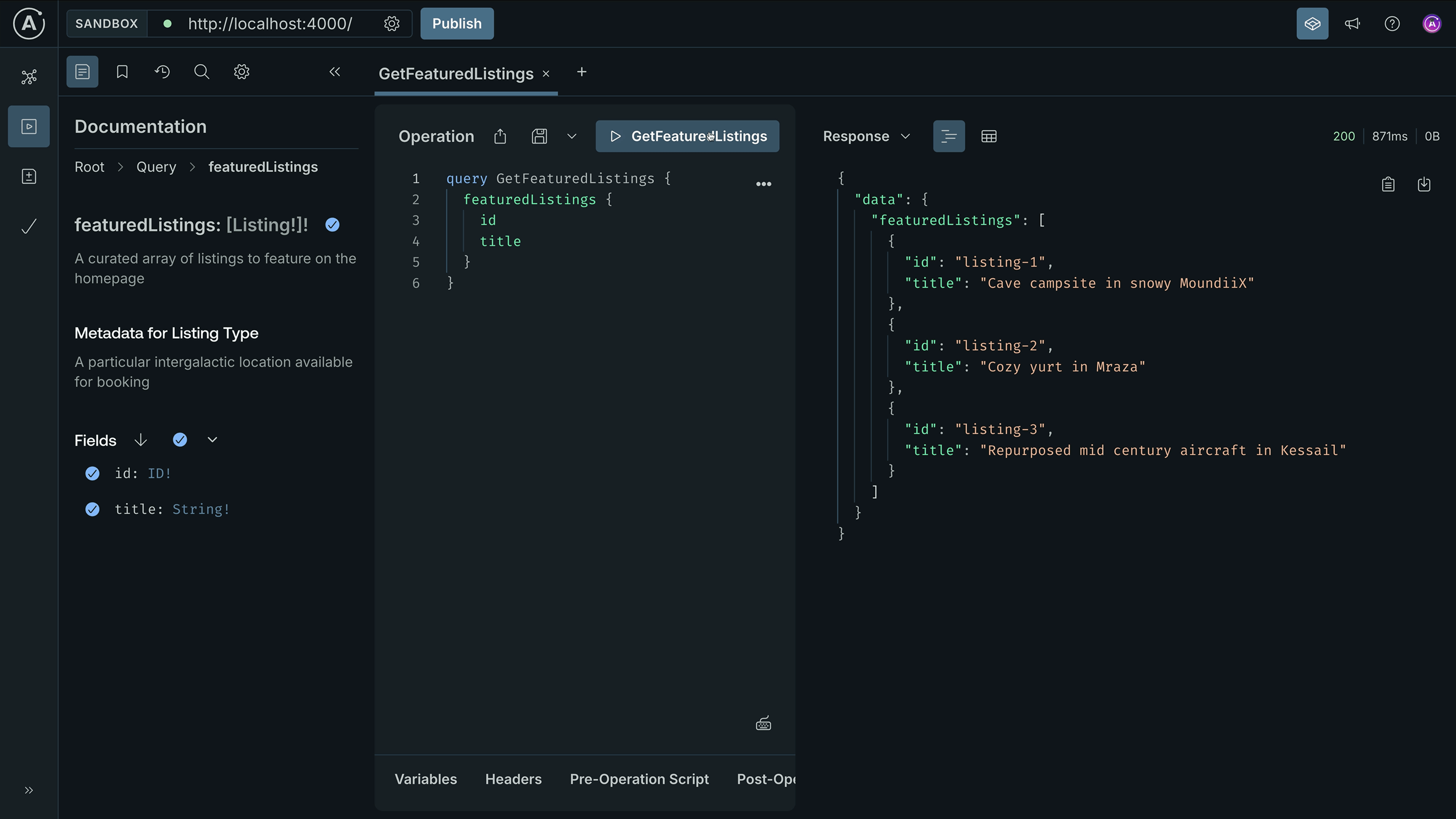Open the Pre-Operation Script tab

pos(639,779)
